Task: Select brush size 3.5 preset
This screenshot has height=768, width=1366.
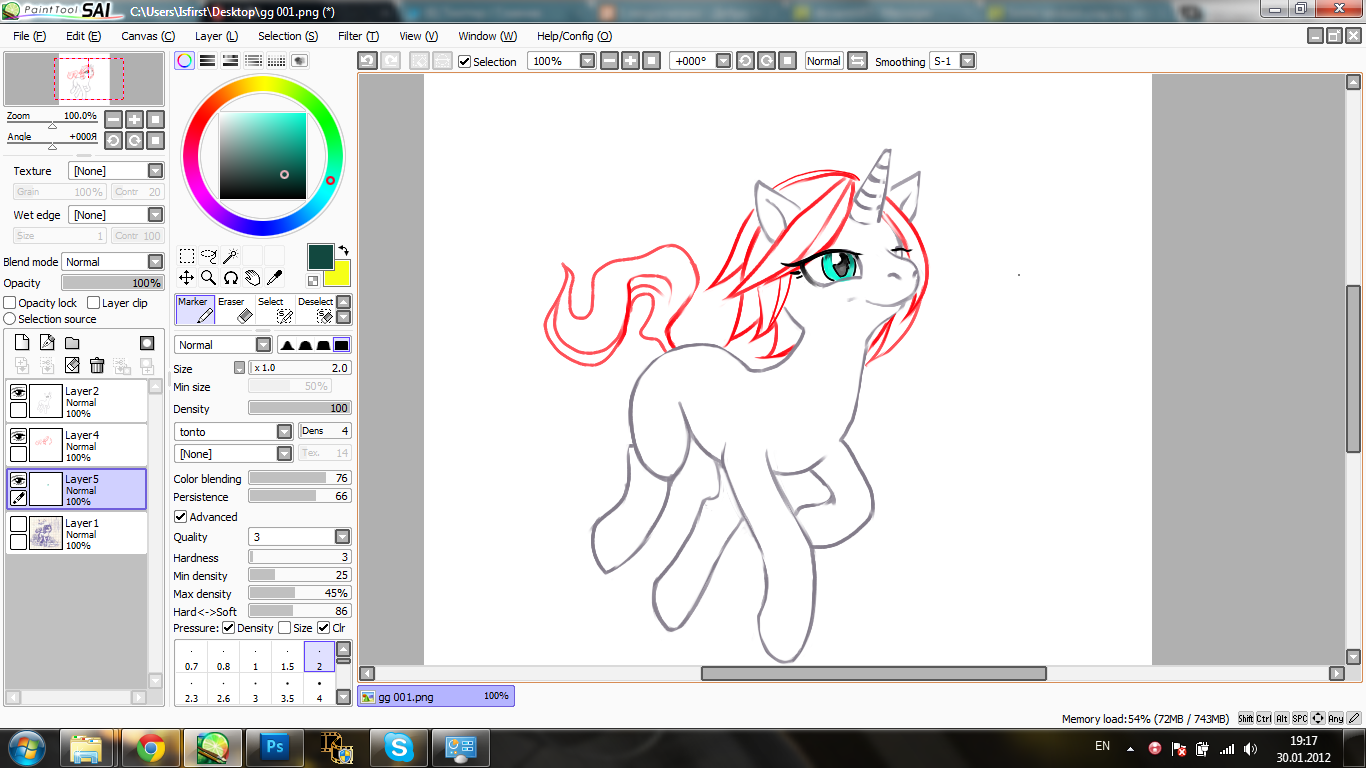Action: tap(287, 690)
